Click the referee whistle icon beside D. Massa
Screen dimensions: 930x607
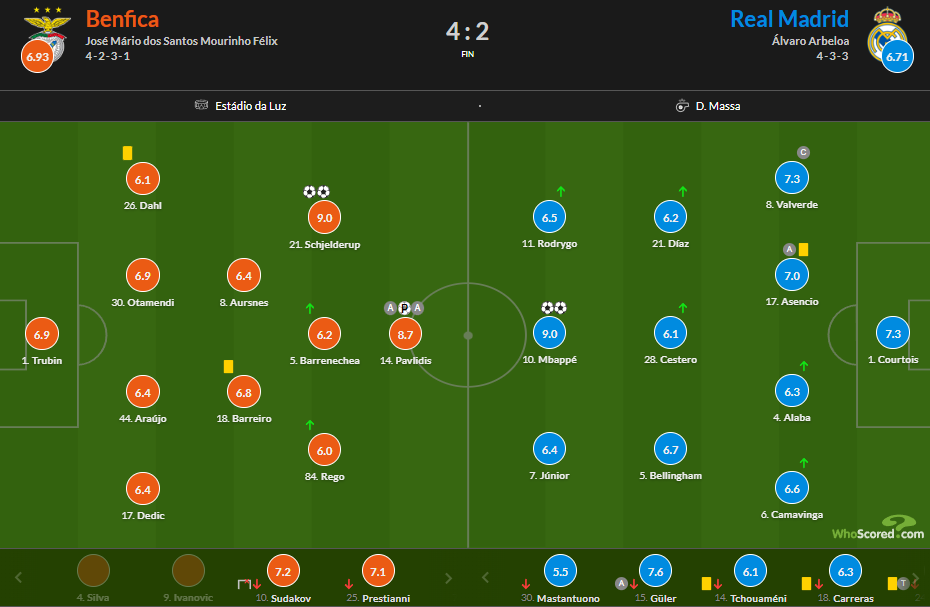pyautogui.click(x=682, y=105)
